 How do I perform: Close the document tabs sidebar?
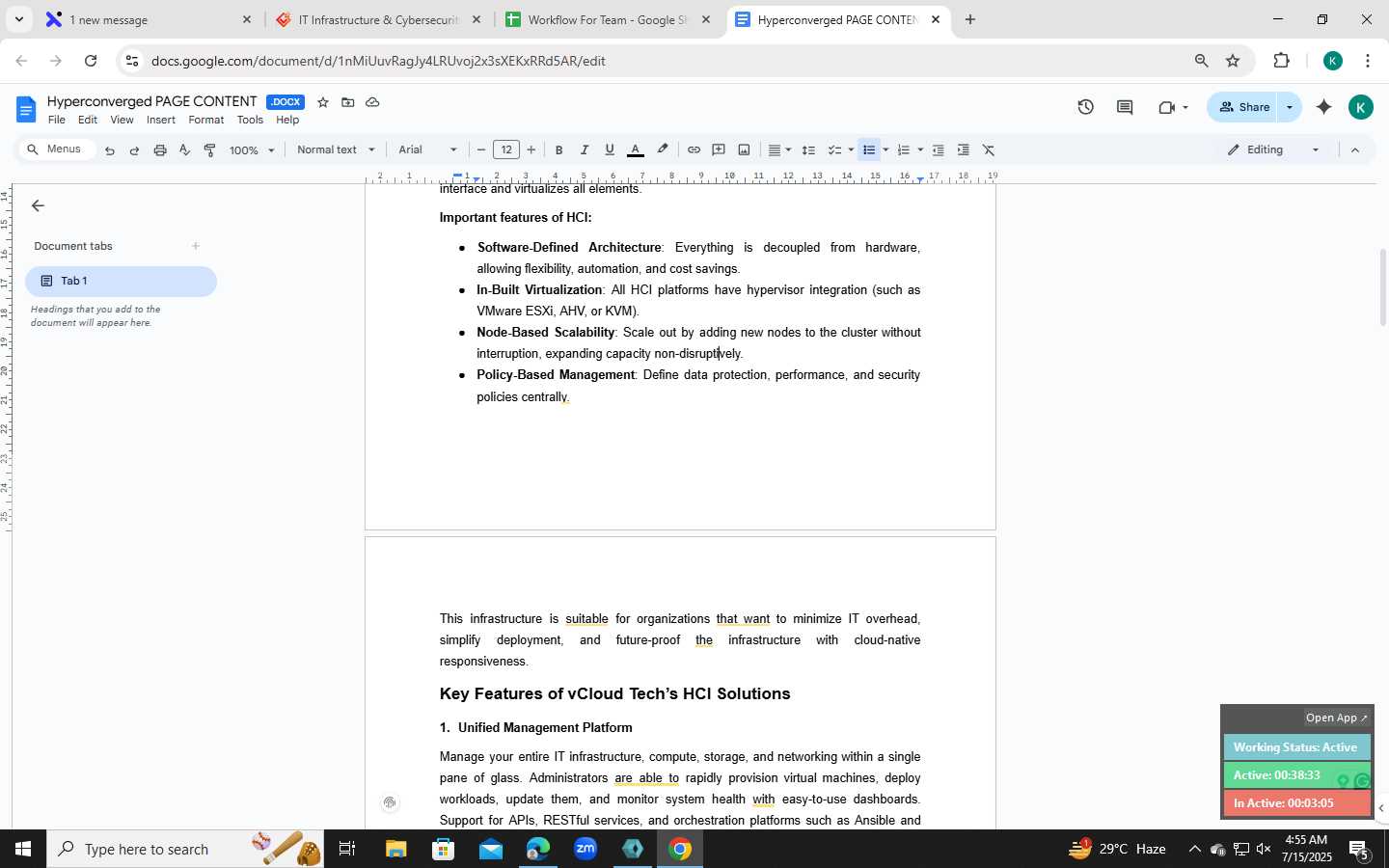tap(38, 205)
